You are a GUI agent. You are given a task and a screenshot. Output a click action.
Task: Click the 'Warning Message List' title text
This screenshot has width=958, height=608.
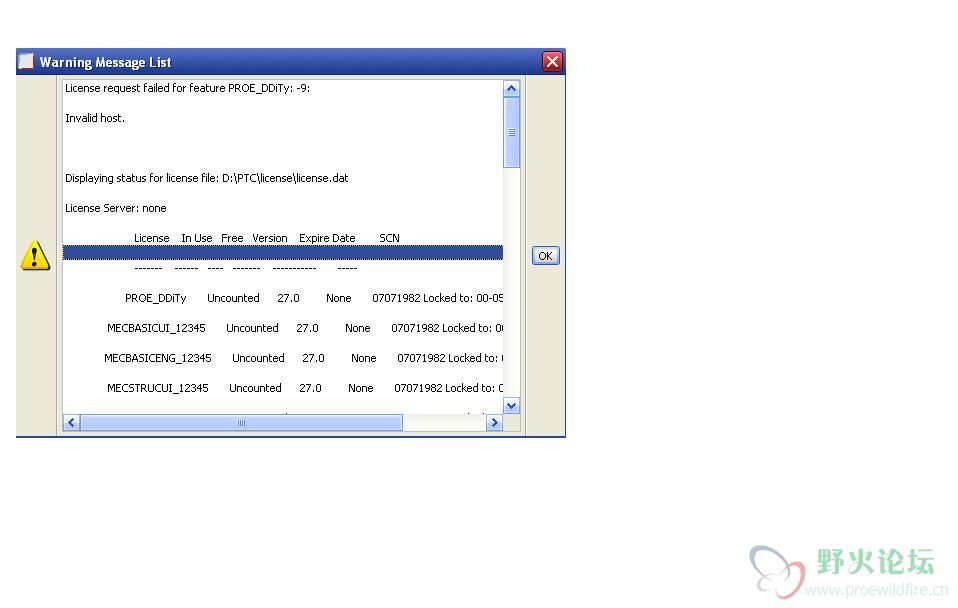click(105, 62)
